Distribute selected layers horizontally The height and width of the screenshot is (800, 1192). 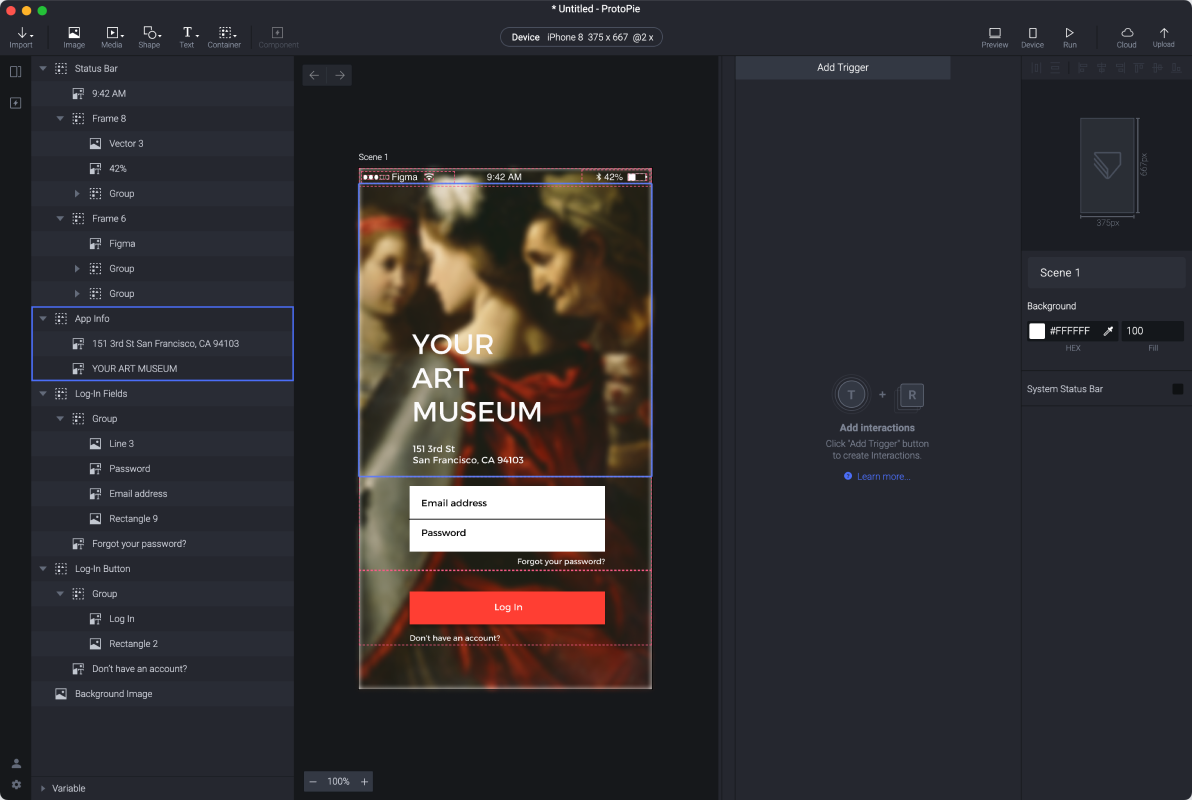click(x=1036, y=68)
